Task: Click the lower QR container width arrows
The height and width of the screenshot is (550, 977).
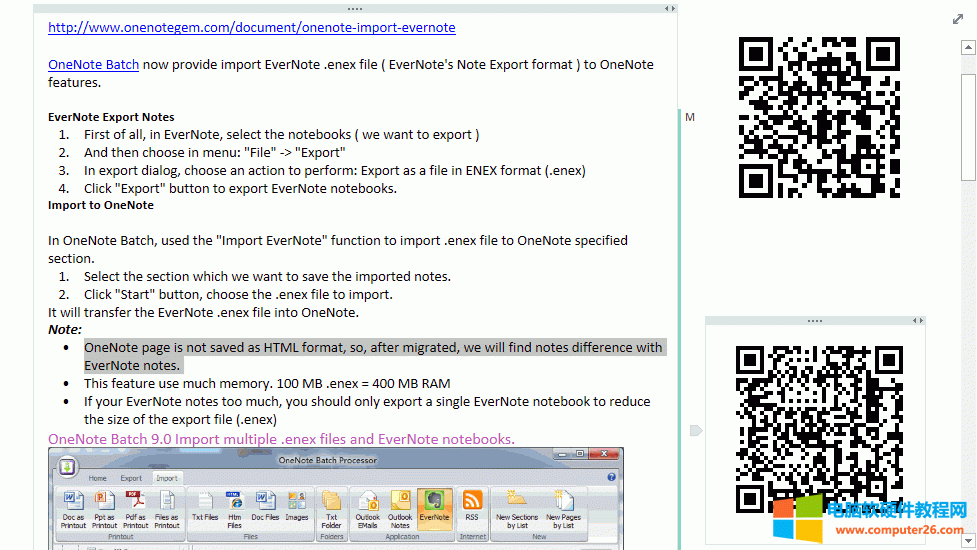Action: [x=918, y=321]
